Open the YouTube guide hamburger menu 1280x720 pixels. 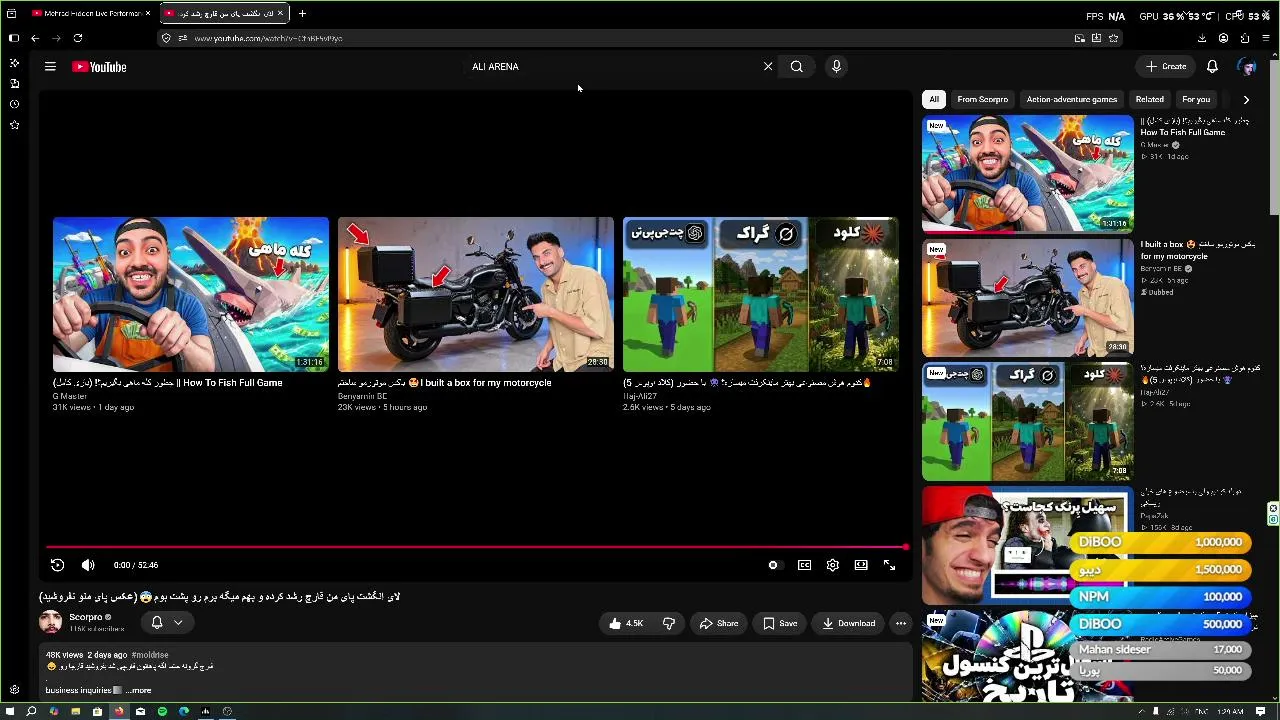pos(50,67)
